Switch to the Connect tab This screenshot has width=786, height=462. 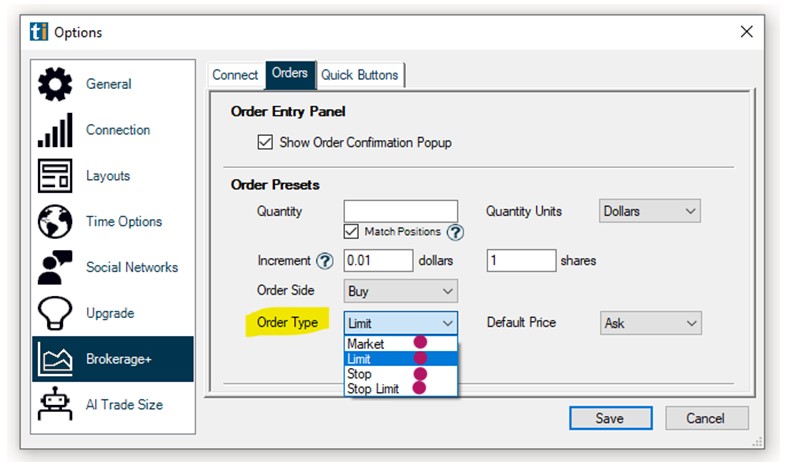[235, 75]
